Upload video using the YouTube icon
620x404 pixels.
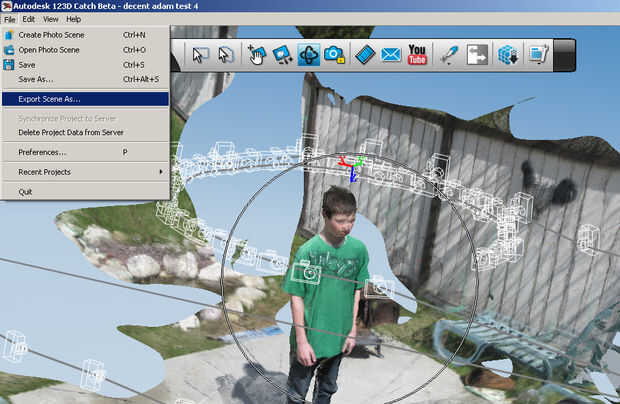(417, 55)
